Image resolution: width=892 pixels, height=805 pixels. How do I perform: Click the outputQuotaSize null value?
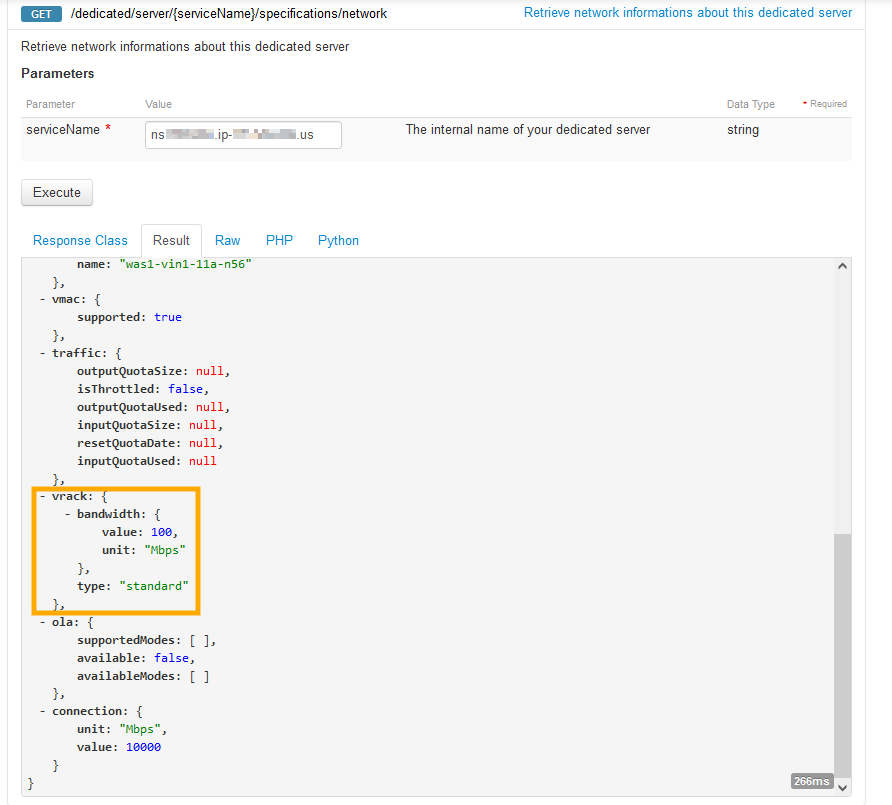[x=210, y=371]
